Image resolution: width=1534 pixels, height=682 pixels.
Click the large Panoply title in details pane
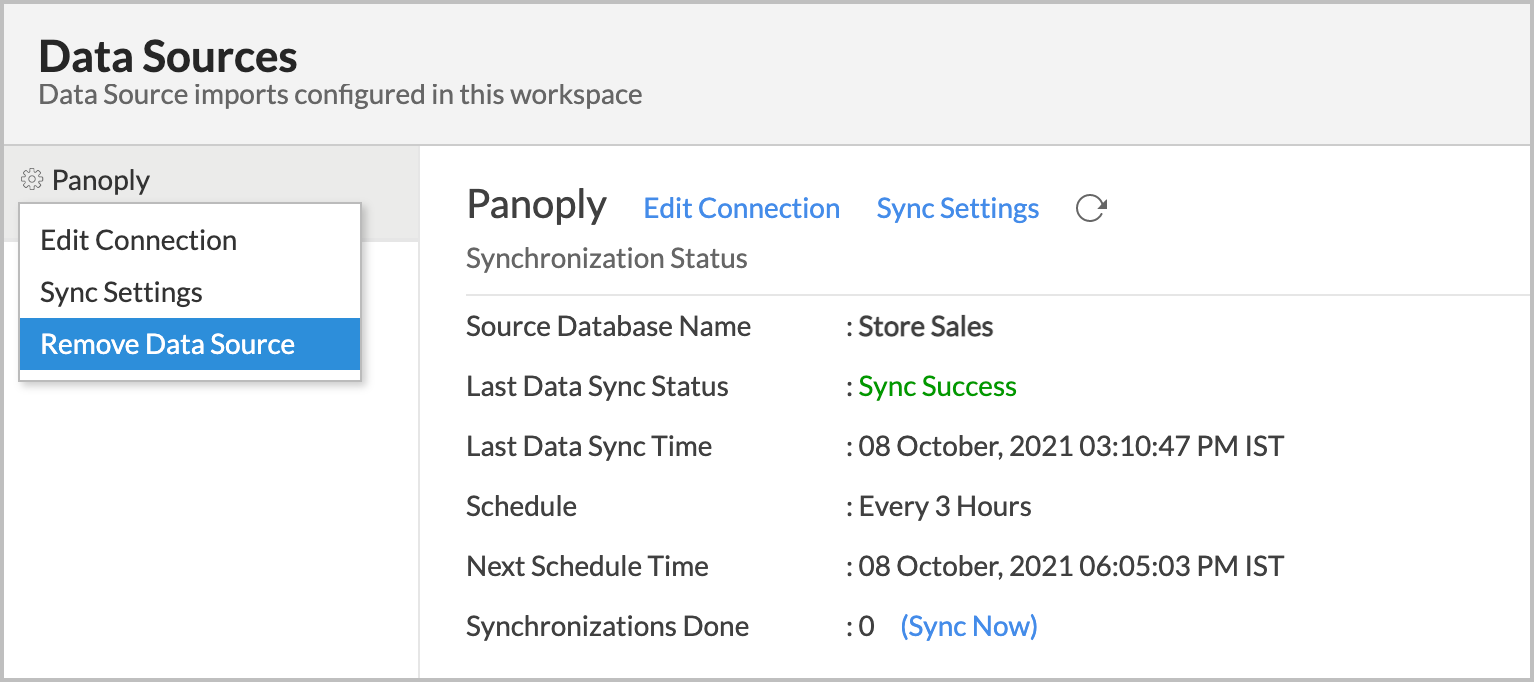click(537, 205)
